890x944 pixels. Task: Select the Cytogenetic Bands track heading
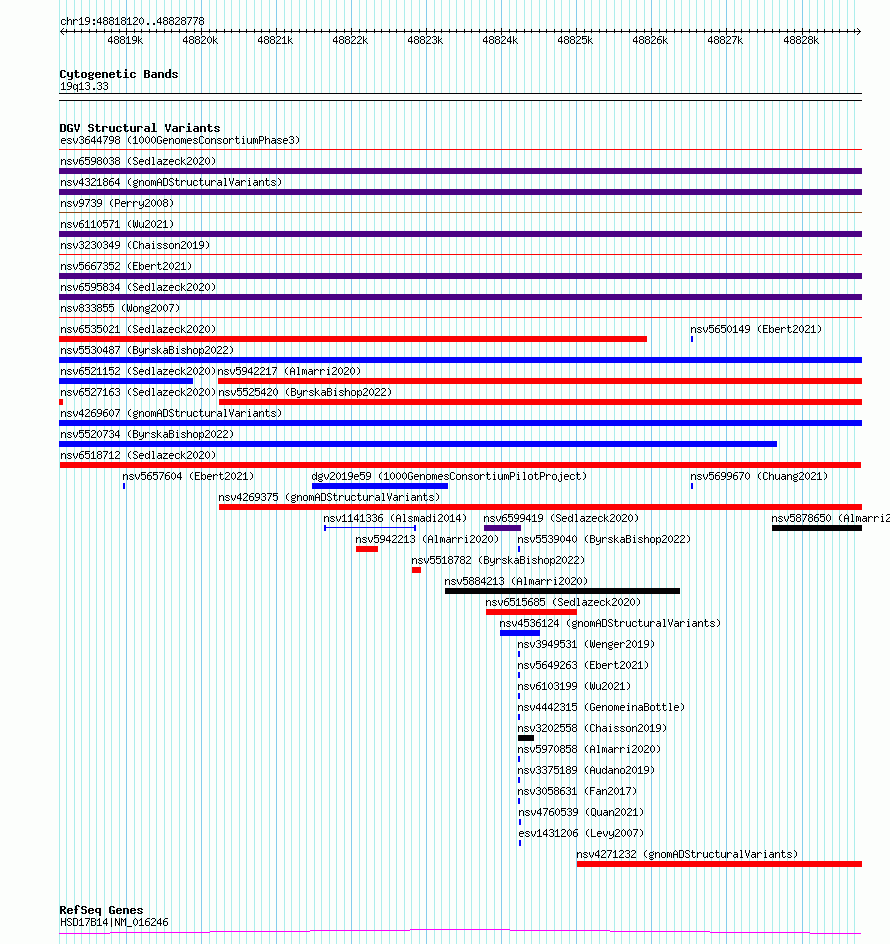119,74
